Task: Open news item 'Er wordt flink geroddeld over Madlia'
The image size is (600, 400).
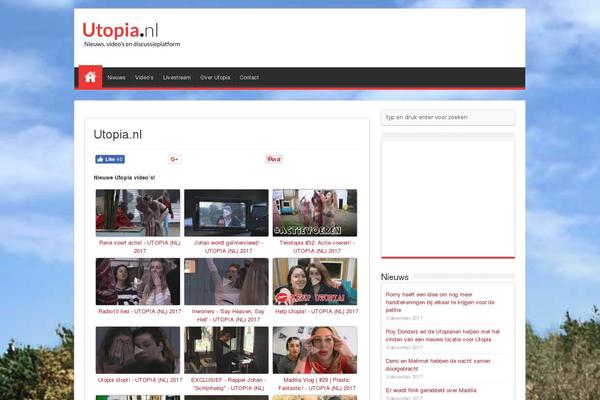Action: pos(431,390)
